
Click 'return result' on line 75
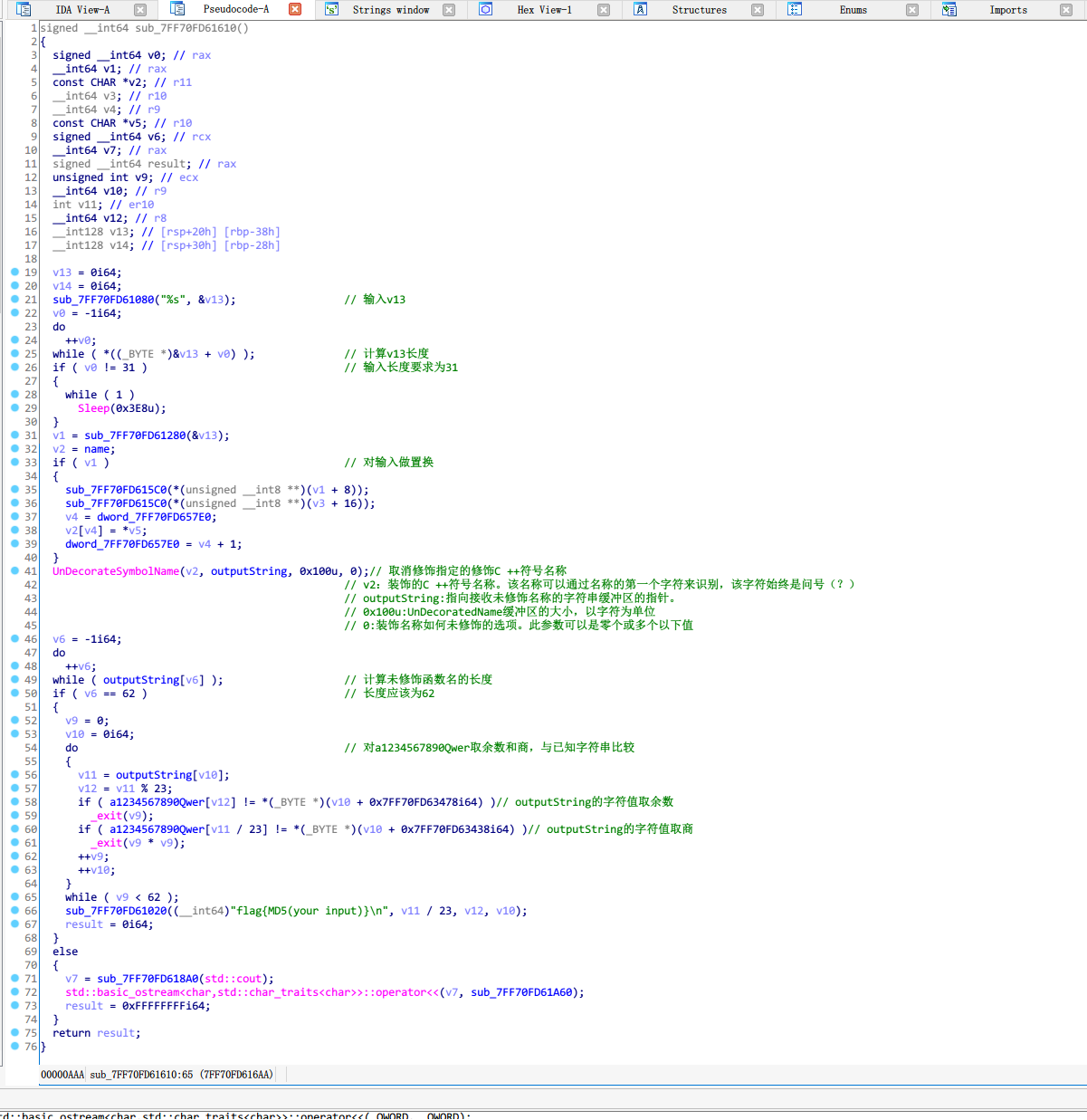point(96,1033)
